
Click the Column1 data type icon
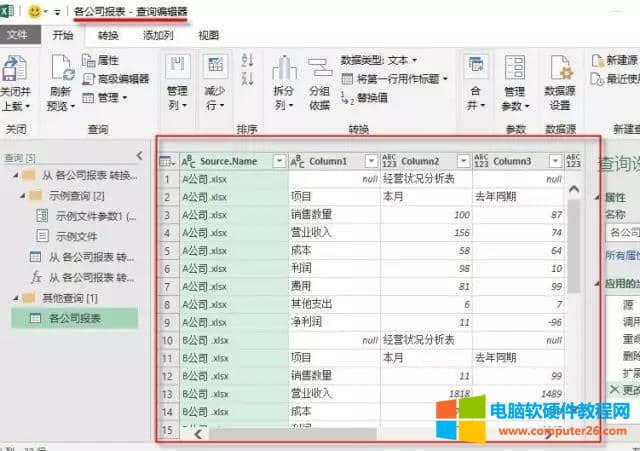[x=297, y=162]
